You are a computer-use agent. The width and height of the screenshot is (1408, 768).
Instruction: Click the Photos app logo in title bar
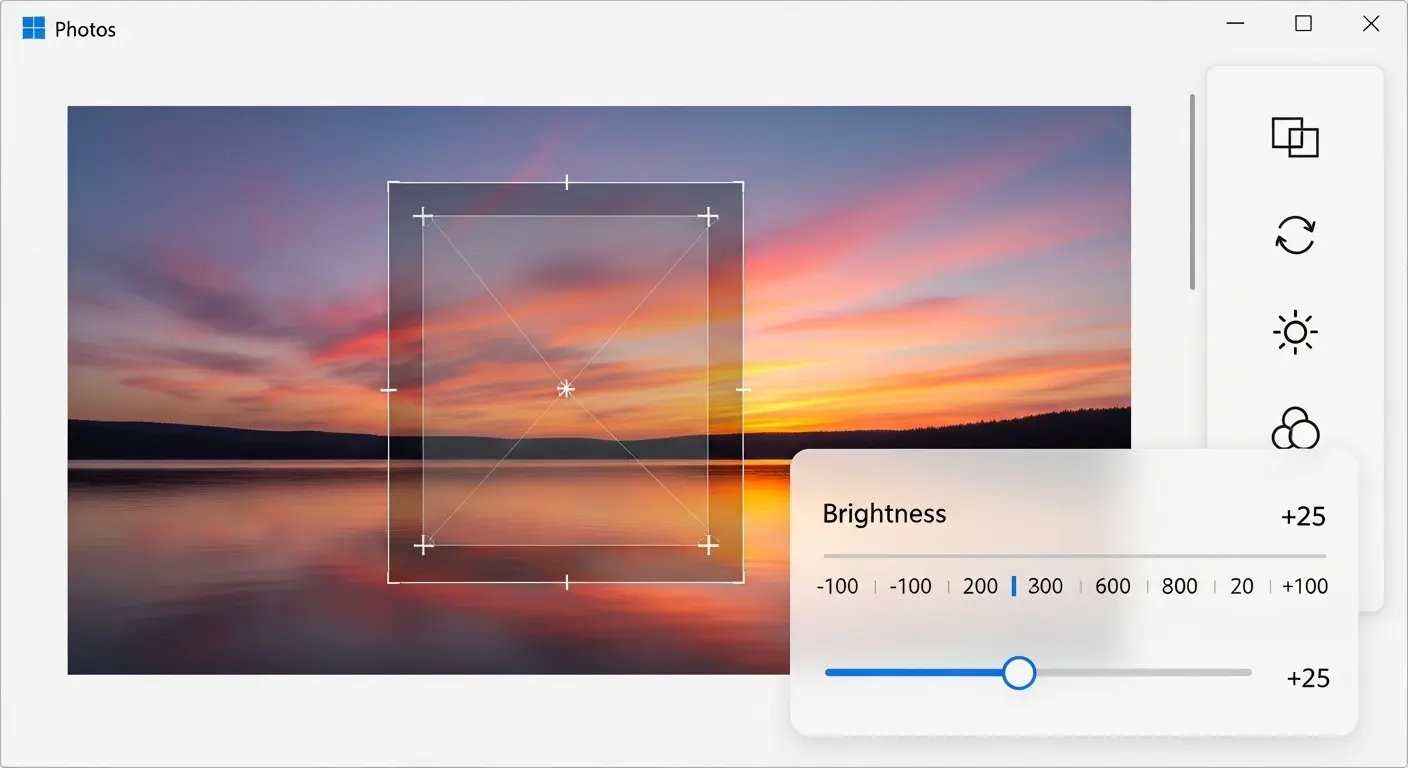[34, 28]
